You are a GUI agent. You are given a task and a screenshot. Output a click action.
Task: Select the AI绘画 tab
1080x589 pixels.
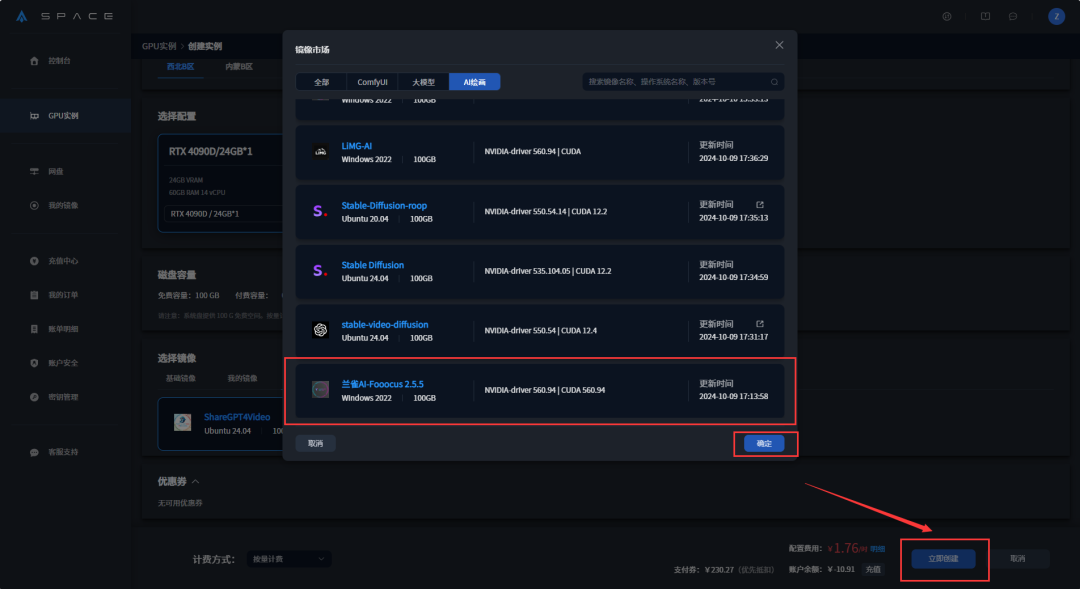click(475, 82)
